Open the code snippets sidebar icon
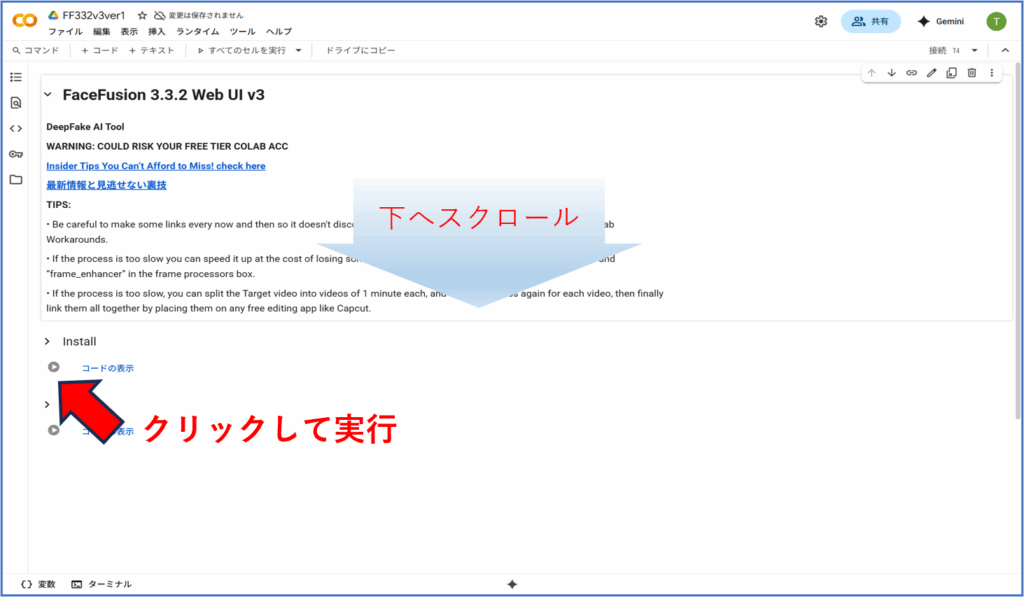Viewport: 1024px width, 597px height. (x=16, y=129)
